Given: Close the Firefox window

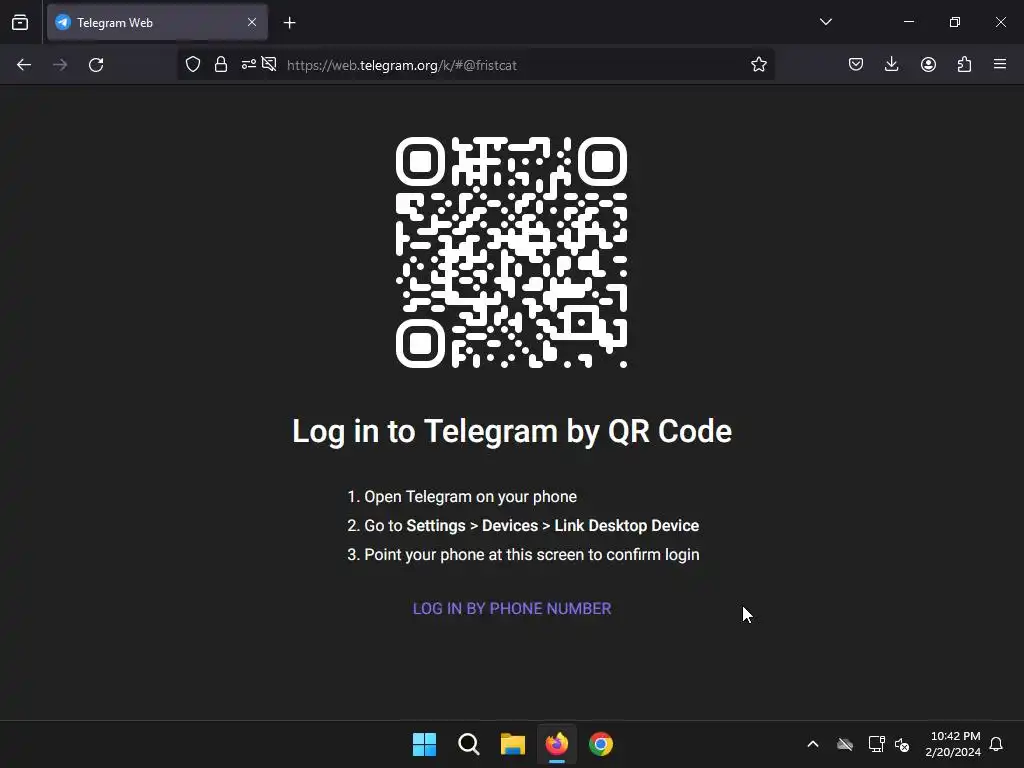Looking at the screenshot, I should click(1000, 22).
